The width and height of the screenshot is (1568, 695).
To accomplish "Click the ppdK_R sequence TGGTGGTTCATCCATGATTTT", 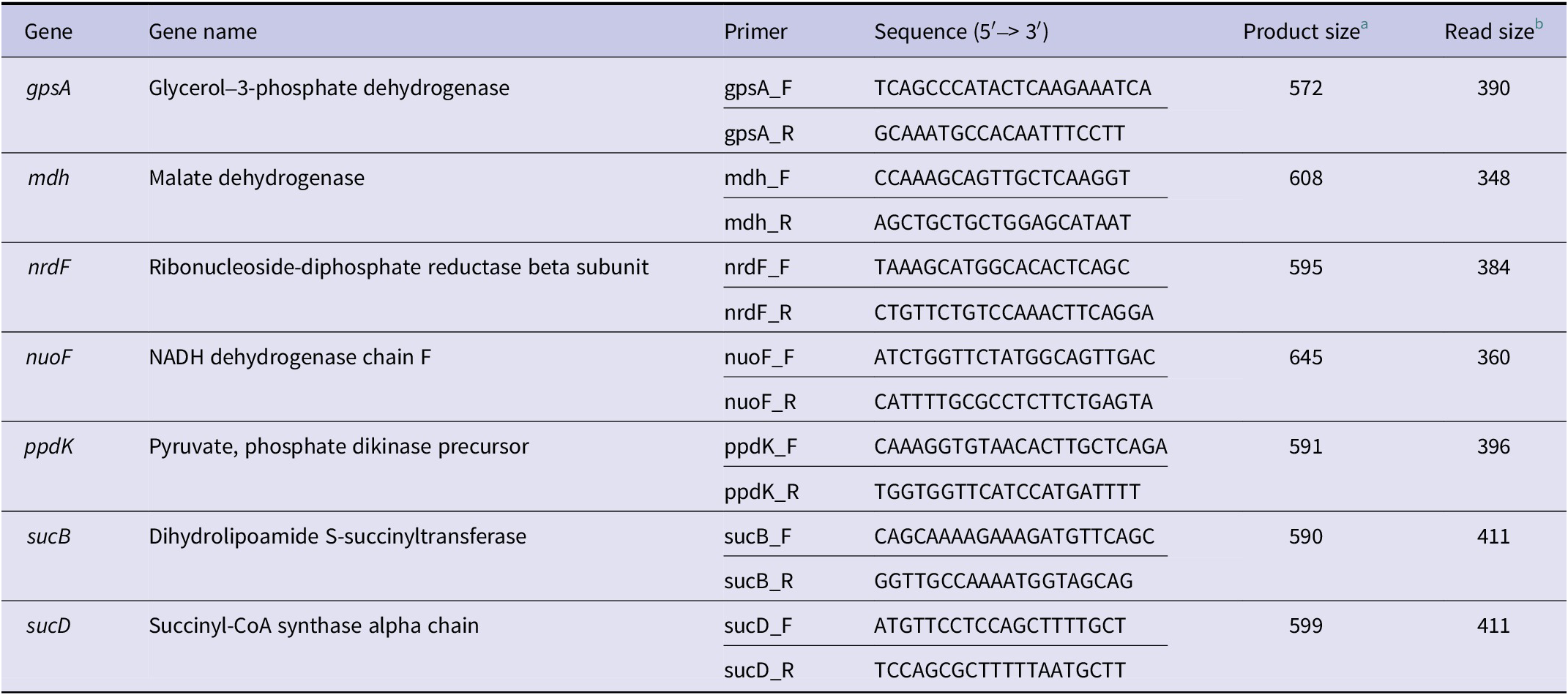I will click(x=1007, y=492).
